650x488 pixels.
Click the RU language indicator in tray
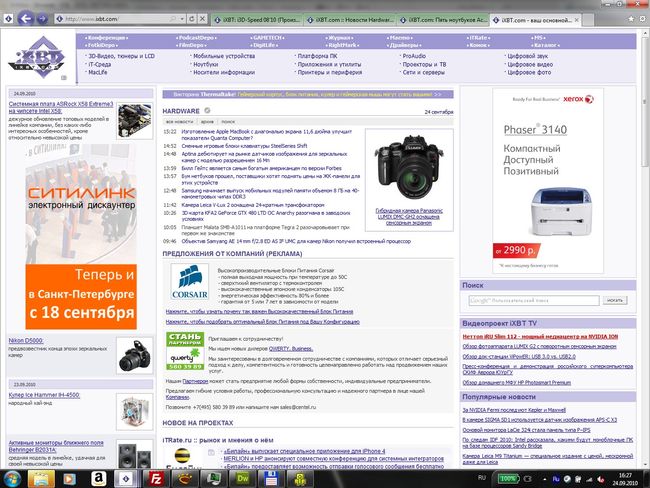[481, 478]
